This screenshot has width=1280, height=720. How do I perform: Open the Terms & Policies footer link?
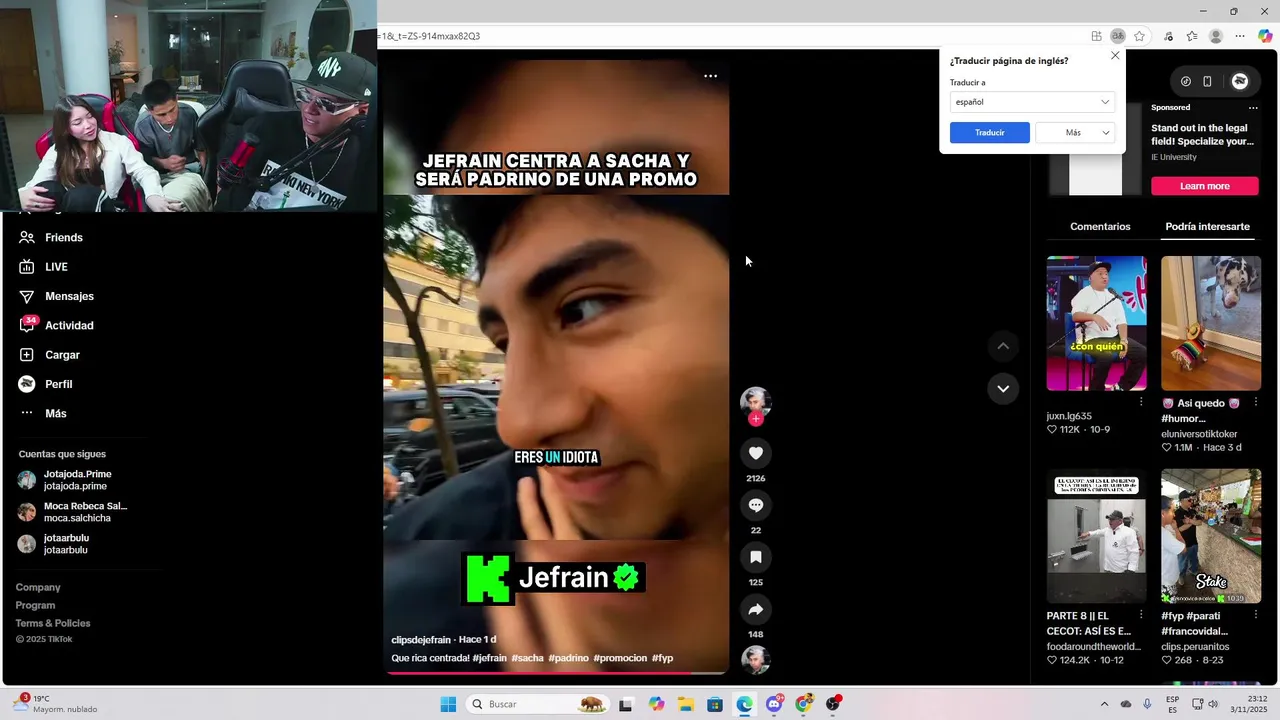point(53,623)
